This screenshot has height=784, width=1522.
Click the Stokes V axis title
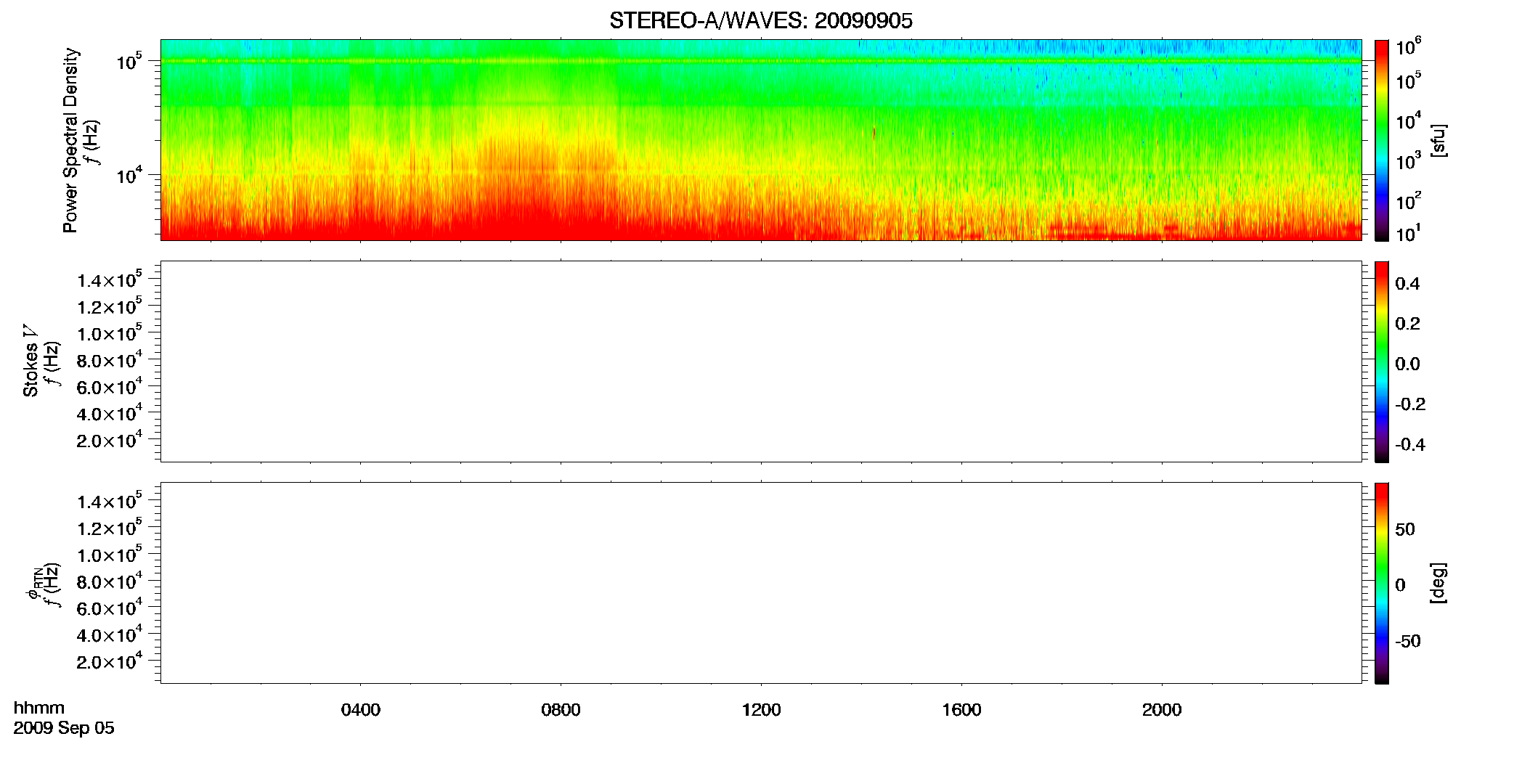click(x=30, y=362)
